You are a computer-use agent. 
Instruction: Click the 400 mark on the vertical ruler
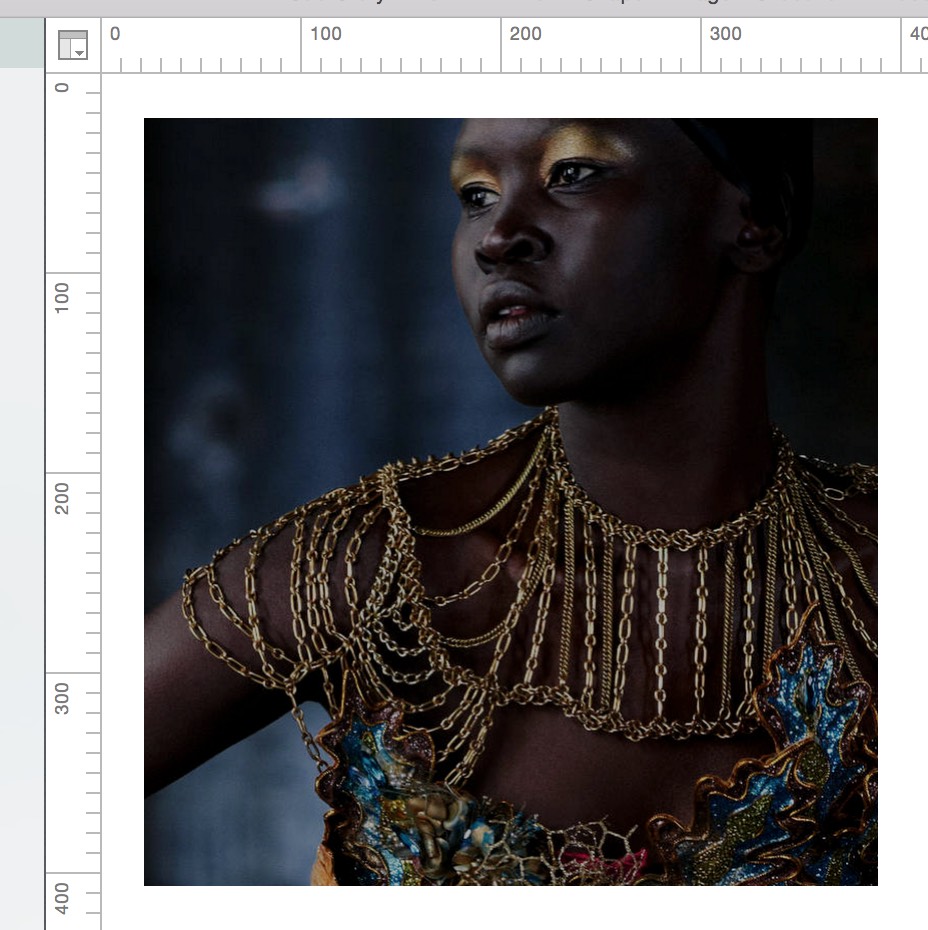pyautogui.click(x=62, y=897)
